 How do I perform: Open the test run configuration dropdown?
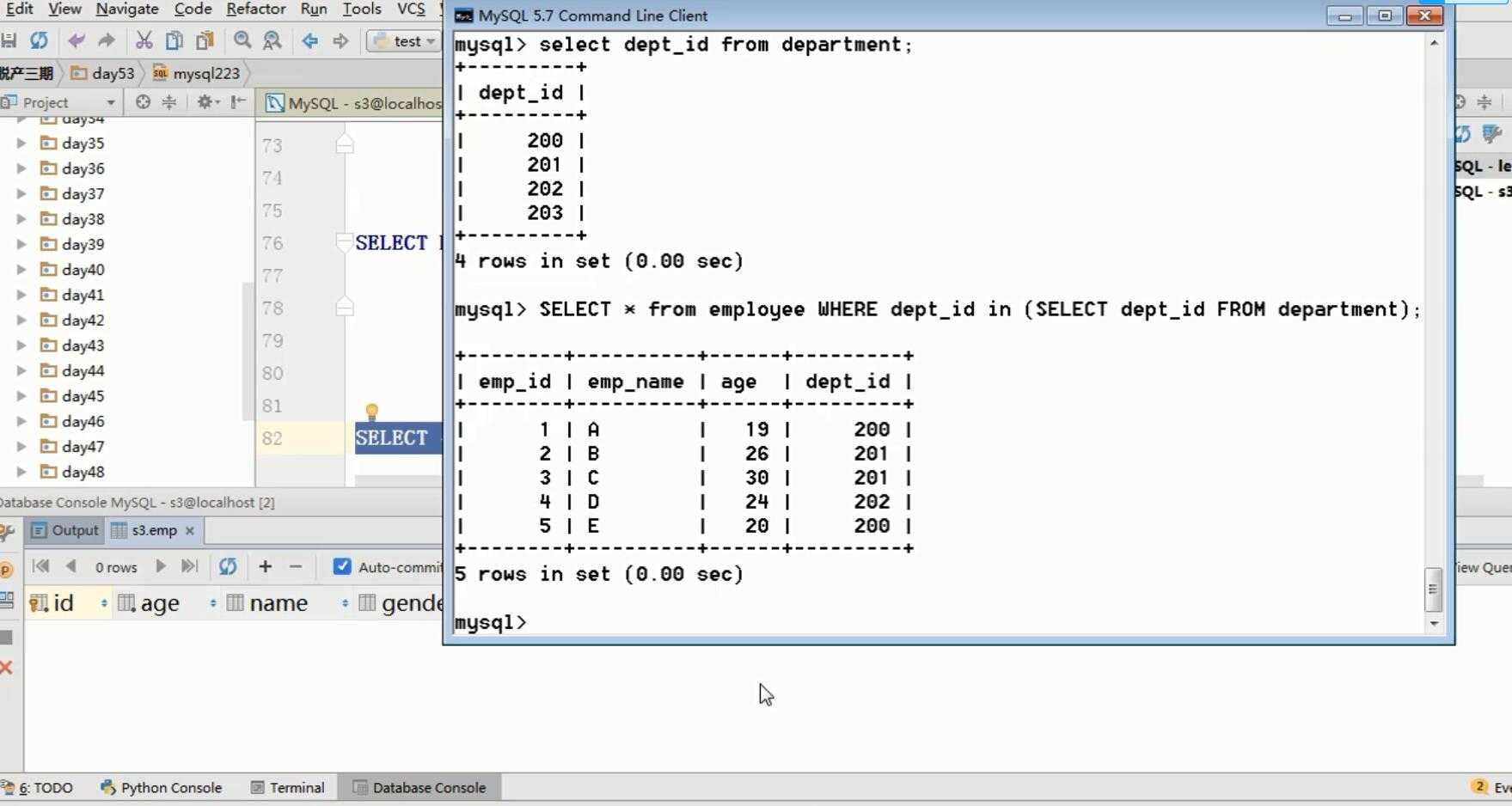pos(404,41)
